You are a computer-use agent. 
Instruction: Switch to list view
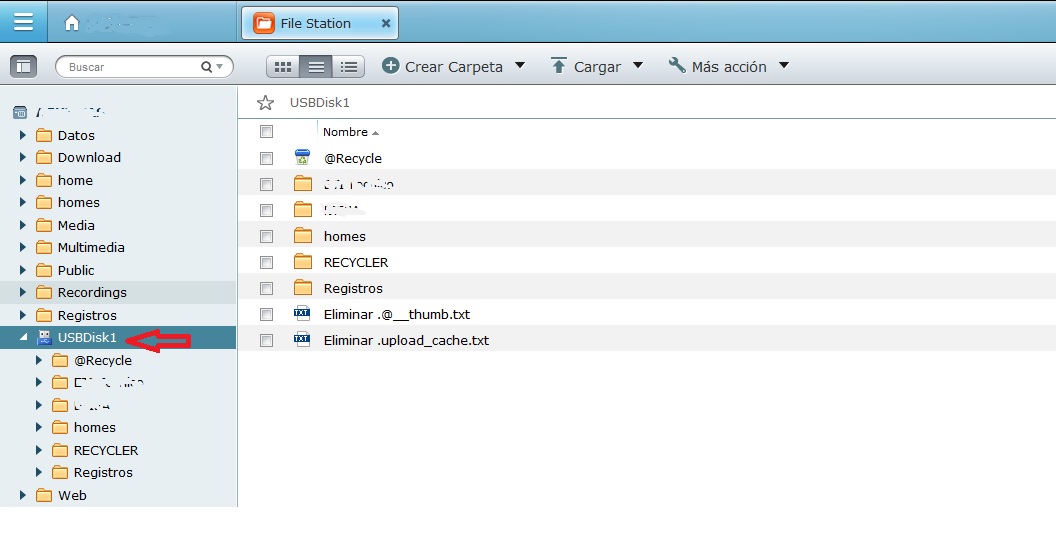pyautogui.click(x=316, y=67)
